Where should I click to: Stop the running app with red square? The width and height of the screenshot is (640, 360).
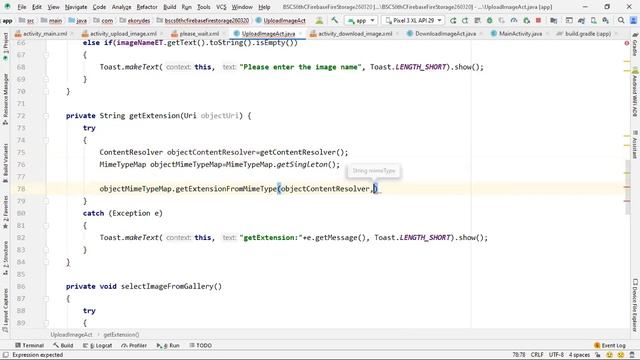[x=538, y=20]
